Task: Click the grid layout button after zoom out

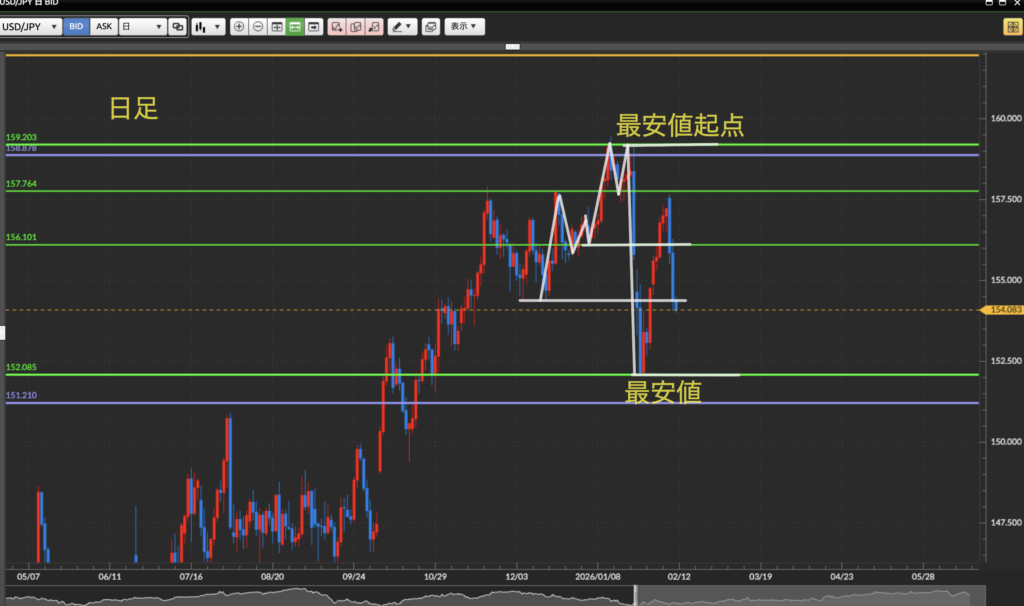Action: coord(277,27)
